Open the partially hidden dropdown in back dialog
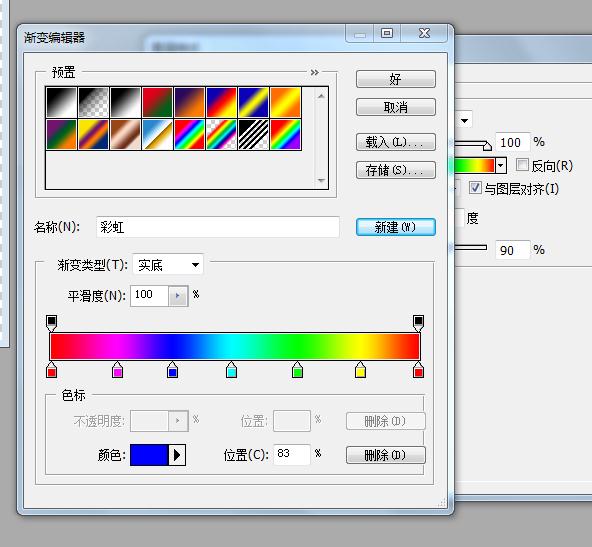592x547 pixels. pos(464,120)
